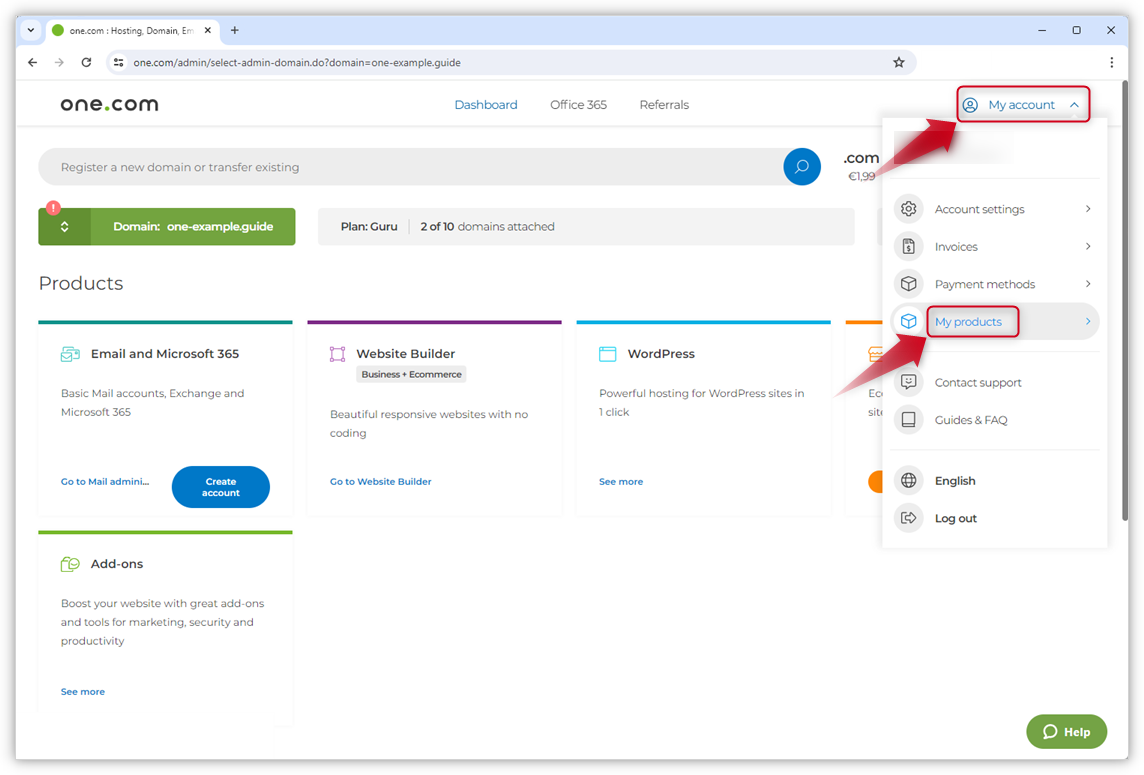
Task: Click the Invoices document icon
Action: coord(908,247)
